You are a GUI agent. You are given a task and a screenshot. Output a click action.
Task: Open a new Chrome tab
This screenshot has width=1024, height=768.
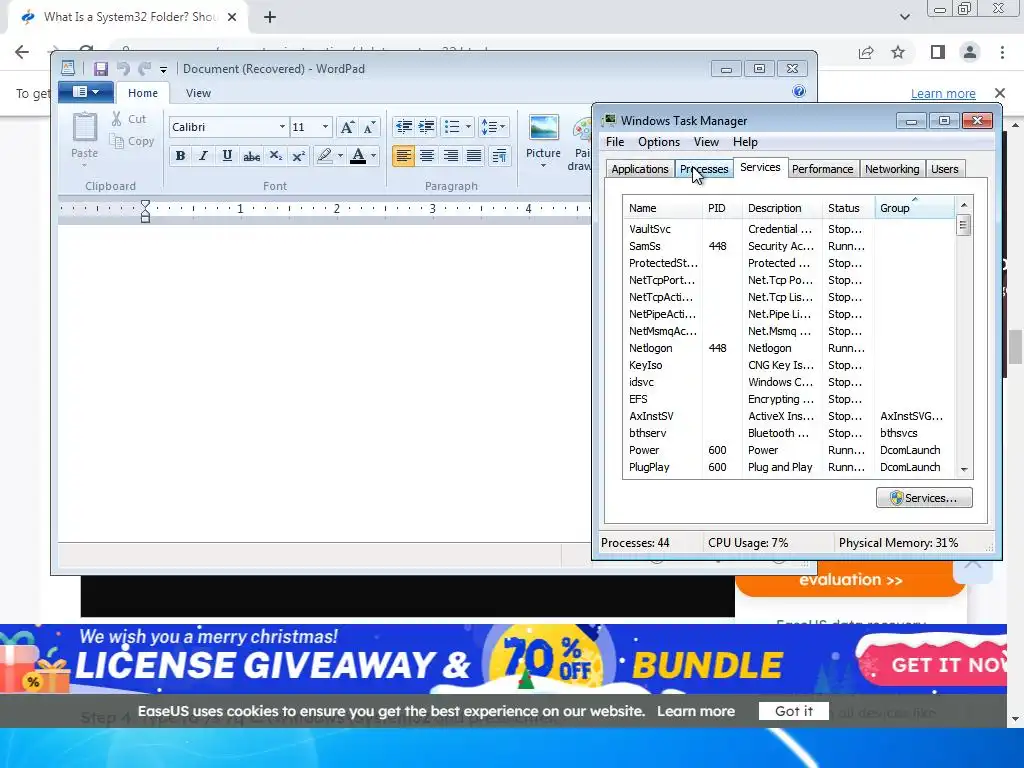pos(270,18)
